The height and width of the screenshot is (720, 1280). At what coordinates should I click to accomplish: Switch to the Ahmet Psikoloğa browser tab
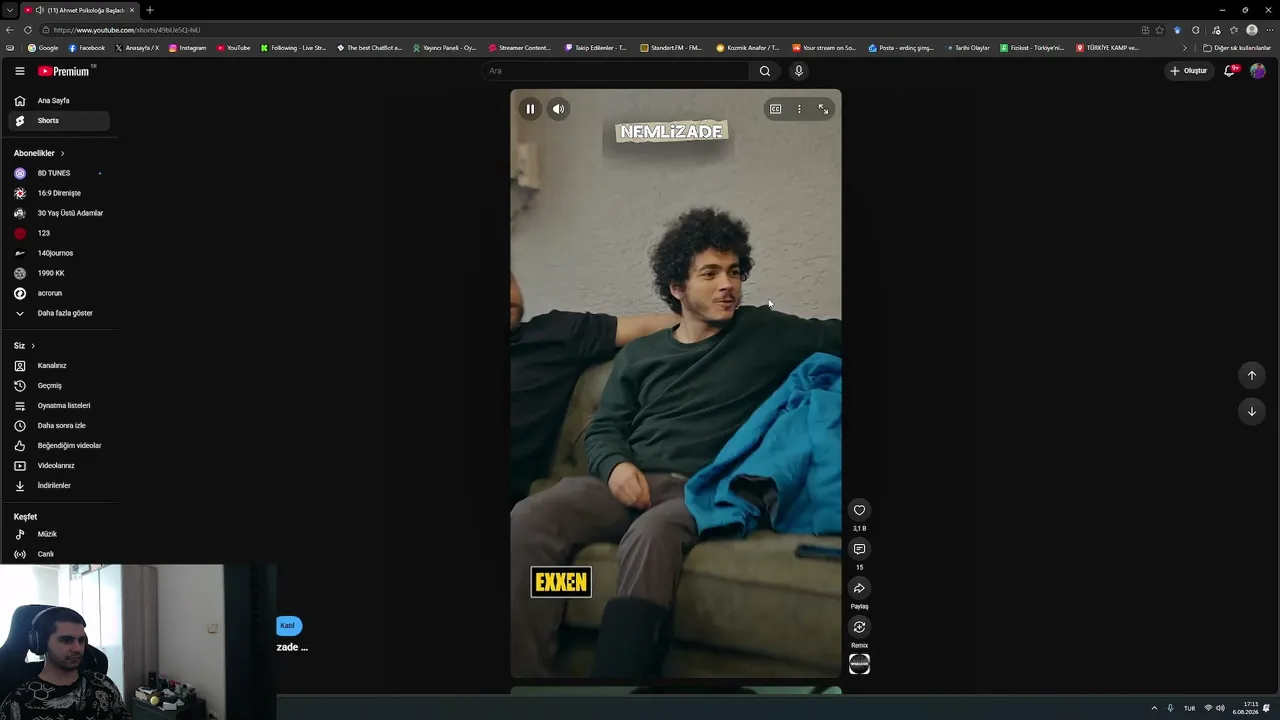coord(80,10)
